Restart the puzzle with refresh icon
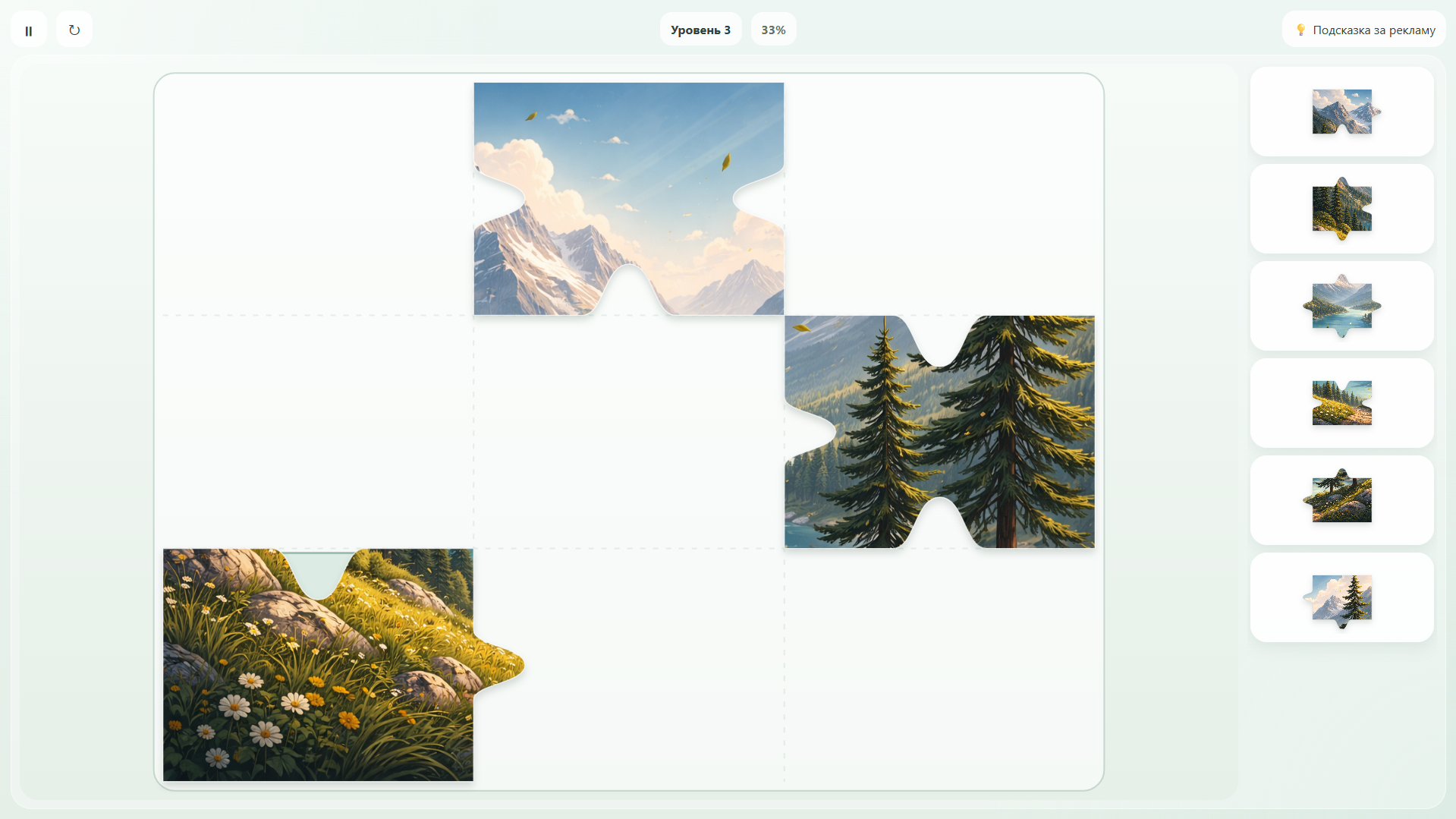This screenshot has width=1456, height=819. coord(74,30)
